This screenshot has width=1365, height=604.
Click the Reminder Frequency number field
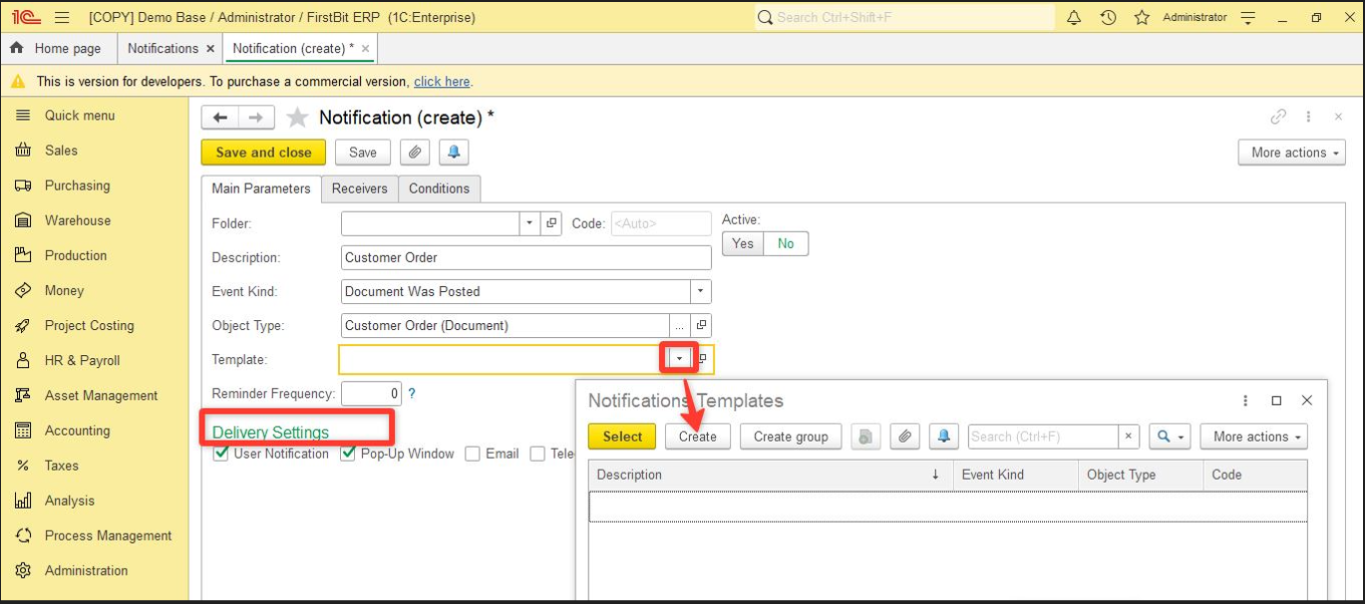372,393
